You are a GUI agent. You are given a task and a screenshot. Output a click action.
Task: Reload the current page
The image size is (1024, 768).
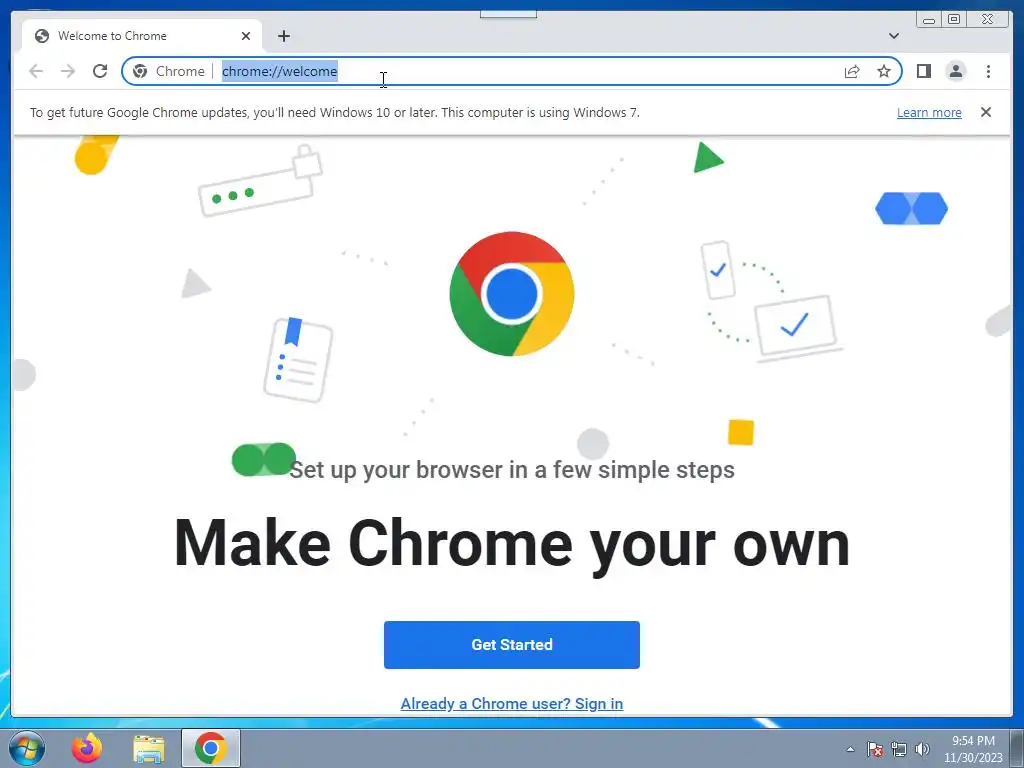pos(100,71)
